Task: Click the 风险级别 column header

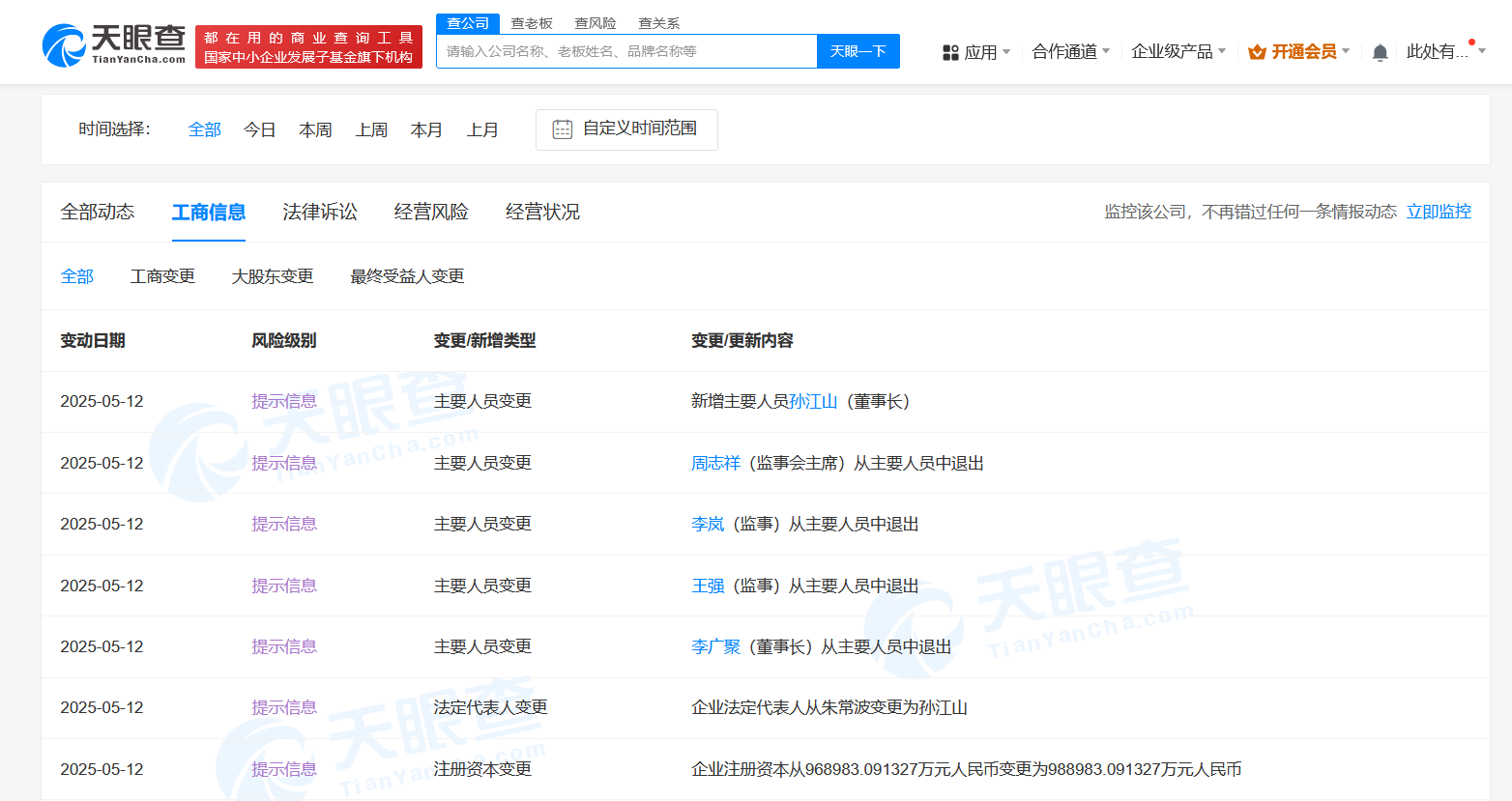Action: click(x=284, y=340)
